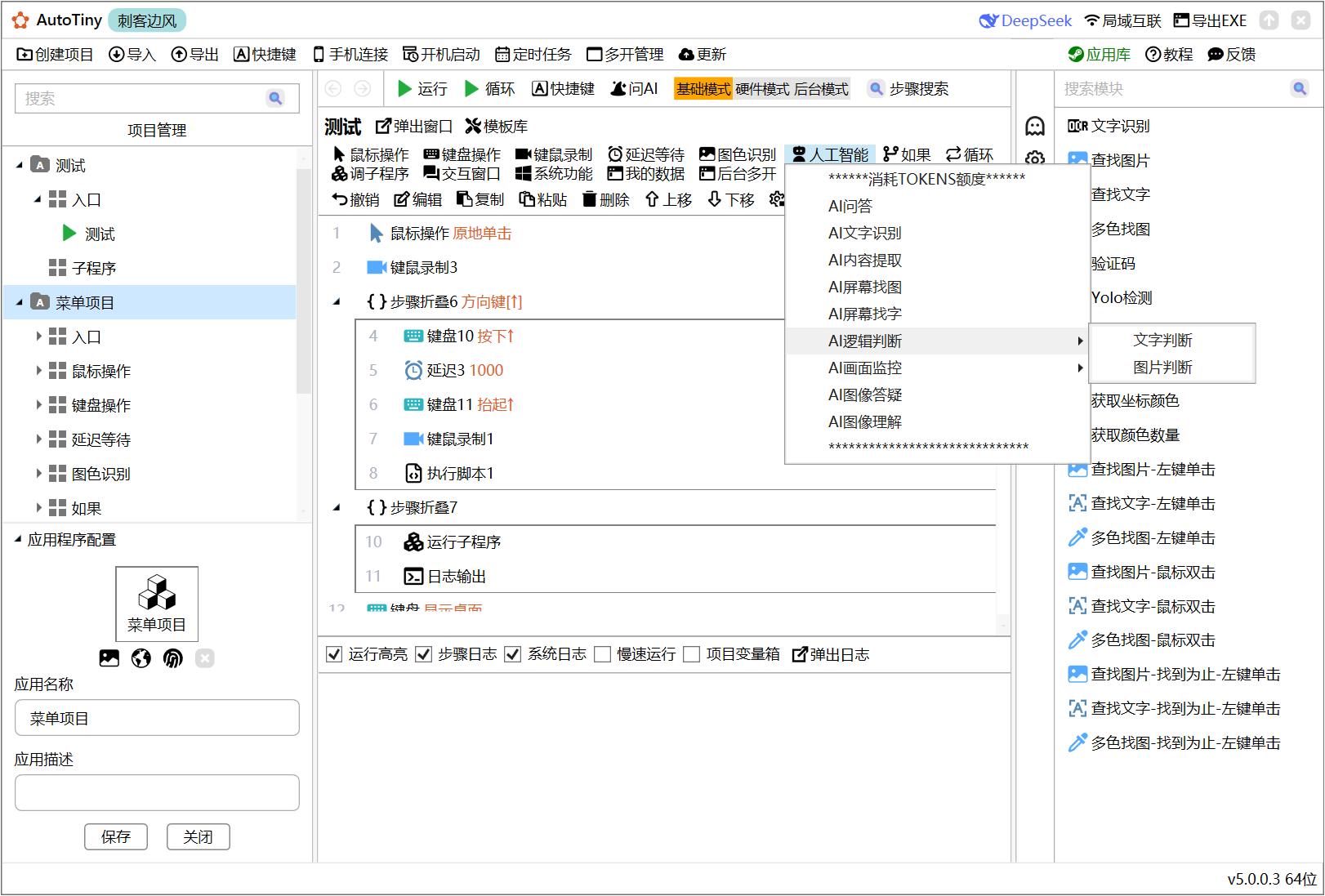Open the 应用库 app library
Screen dimensions: 1325x896
[x=1100, y=55]
